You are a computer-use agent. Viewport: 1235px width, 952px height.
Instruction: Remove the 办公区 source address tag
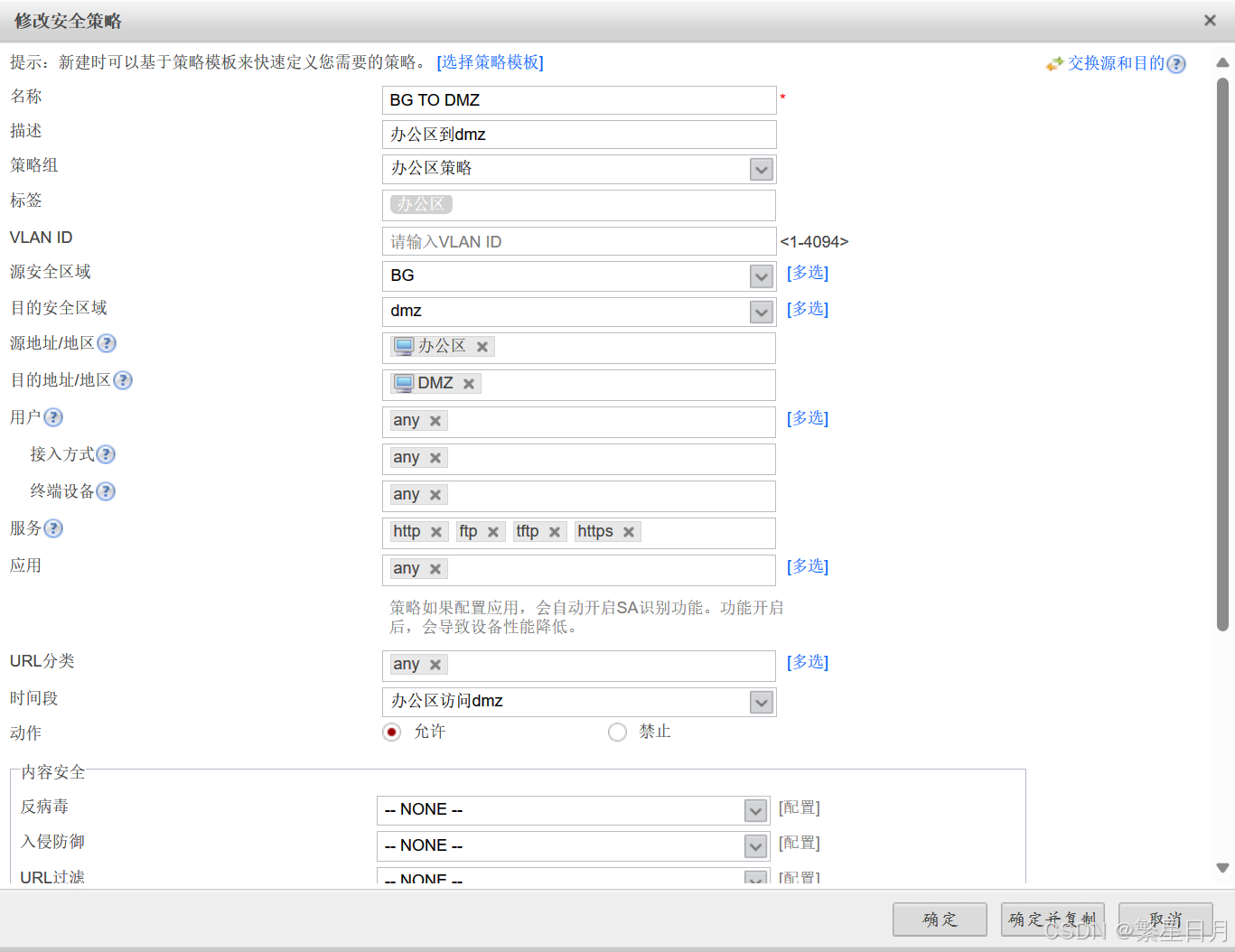click(482, 347)
